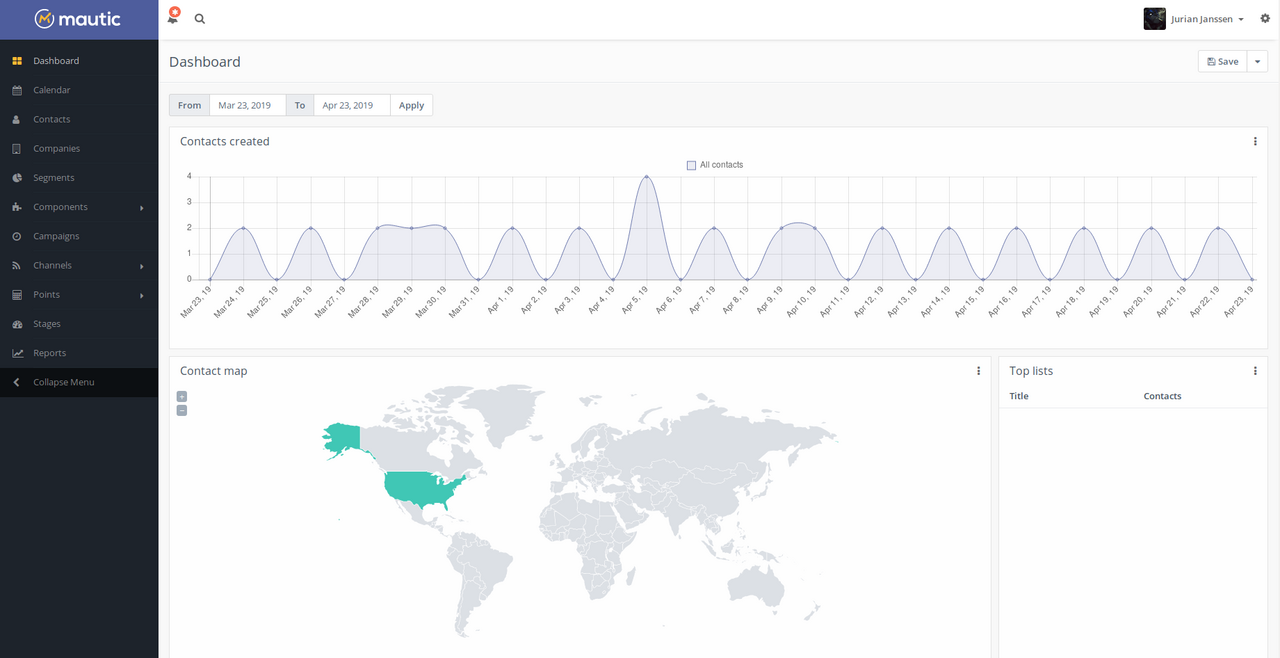Open Segments from the sidebar

point(53,178)
